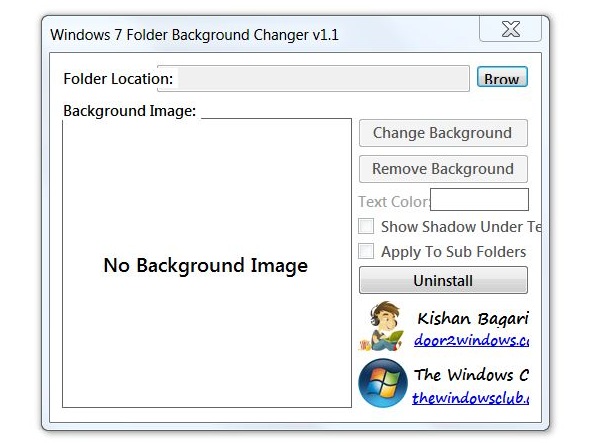Image resolution: width=600 pixels, height=443 pixels.
Task: Click the Browse button
Action: (502, 77)
